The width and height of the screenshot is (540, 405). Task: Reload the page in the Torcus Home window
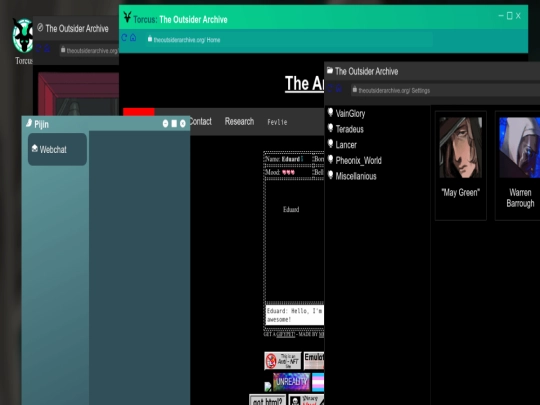click(124, 38)
